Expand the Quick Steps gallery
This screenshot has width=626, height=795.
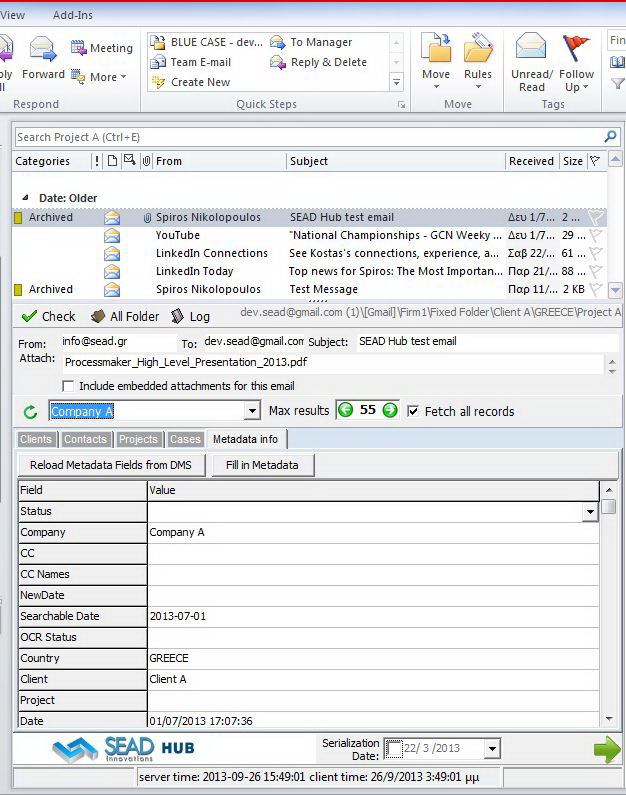click(x=396, y=82)
